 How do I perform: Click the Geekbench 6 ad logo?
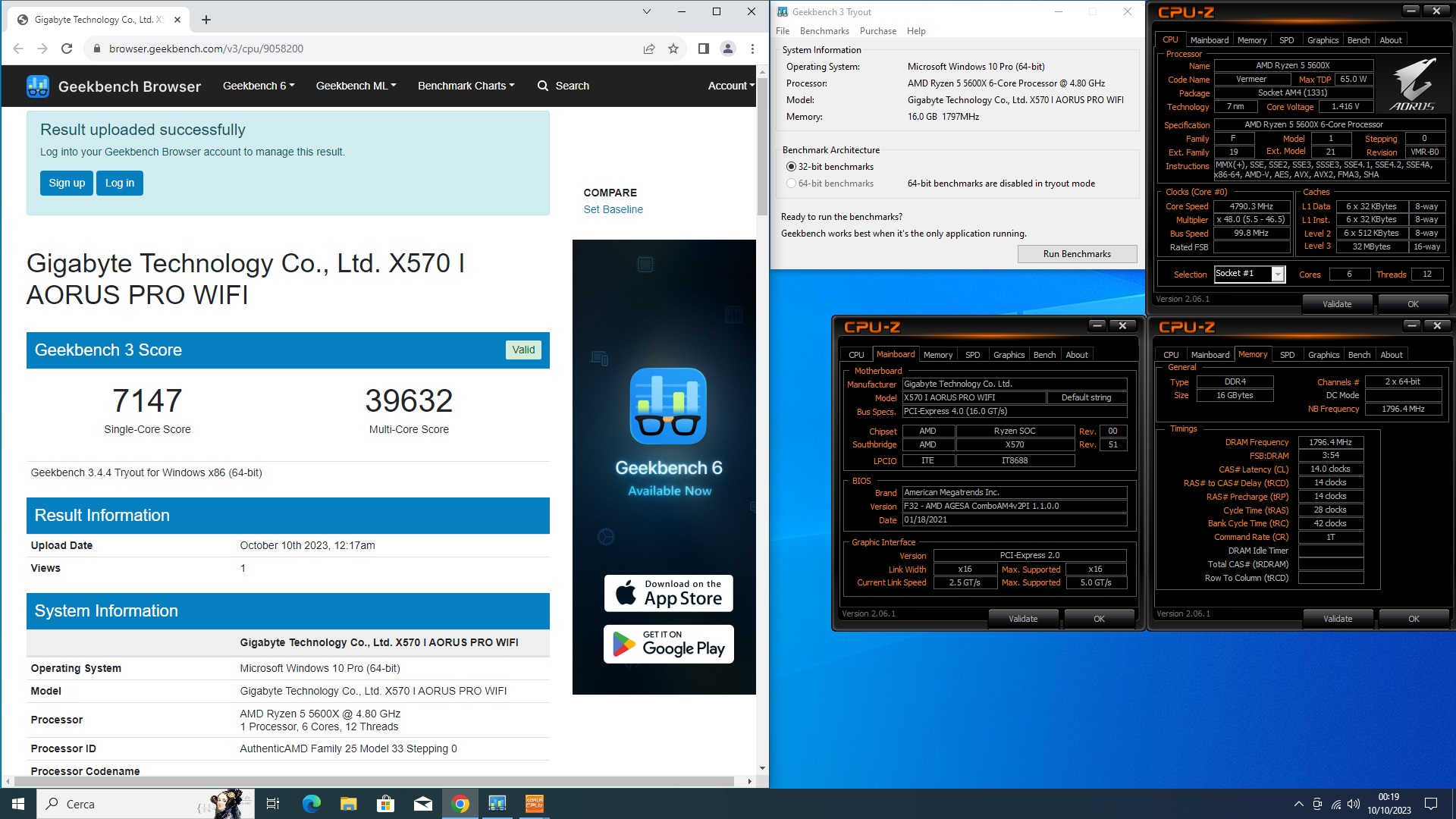point(668,406)
